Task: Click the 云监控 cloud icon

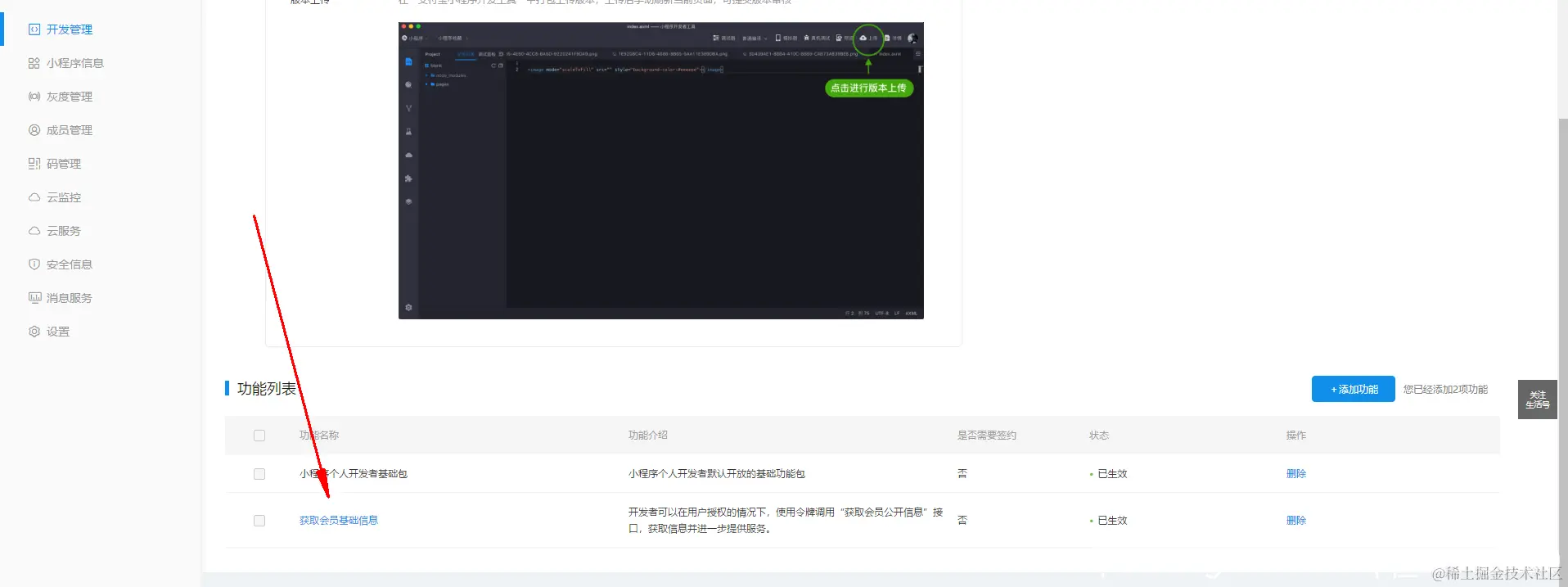Action: coord(34,197)
